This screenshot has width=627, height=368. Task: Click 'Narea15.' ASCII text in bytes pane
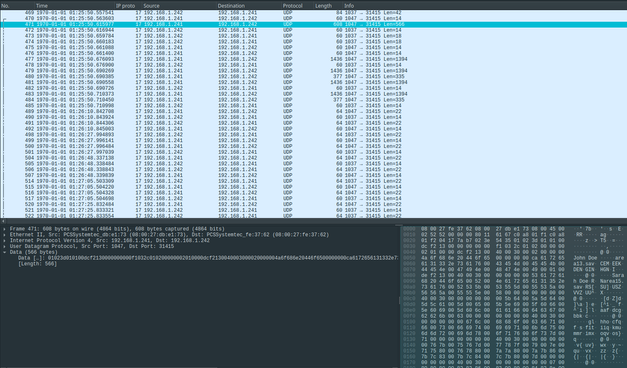(611, 281)
